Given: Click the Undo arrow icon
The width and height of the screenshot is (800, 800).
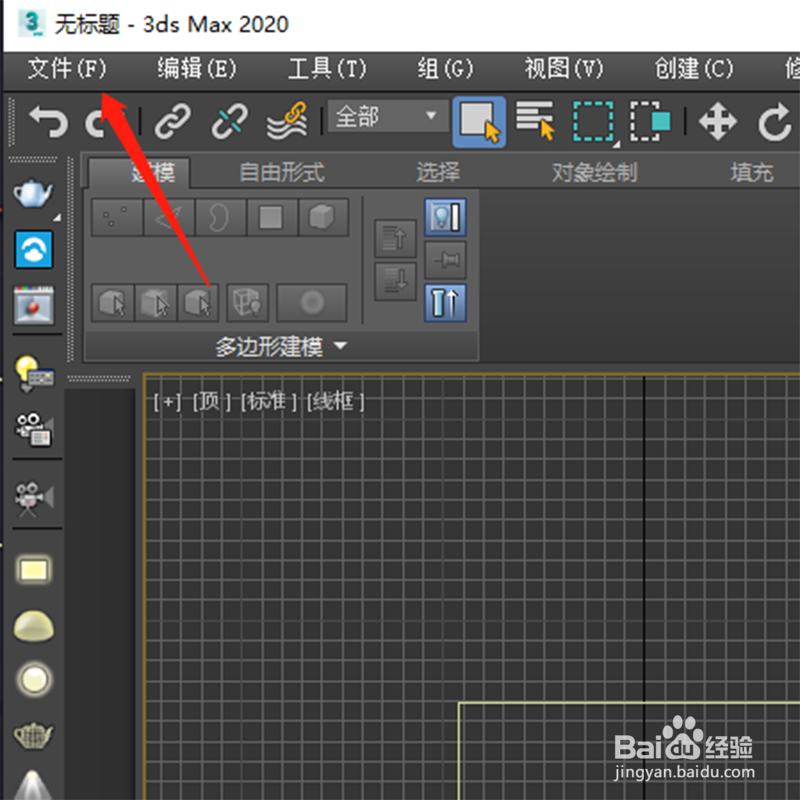Looking at the screenshot, I should click(49, 121).
